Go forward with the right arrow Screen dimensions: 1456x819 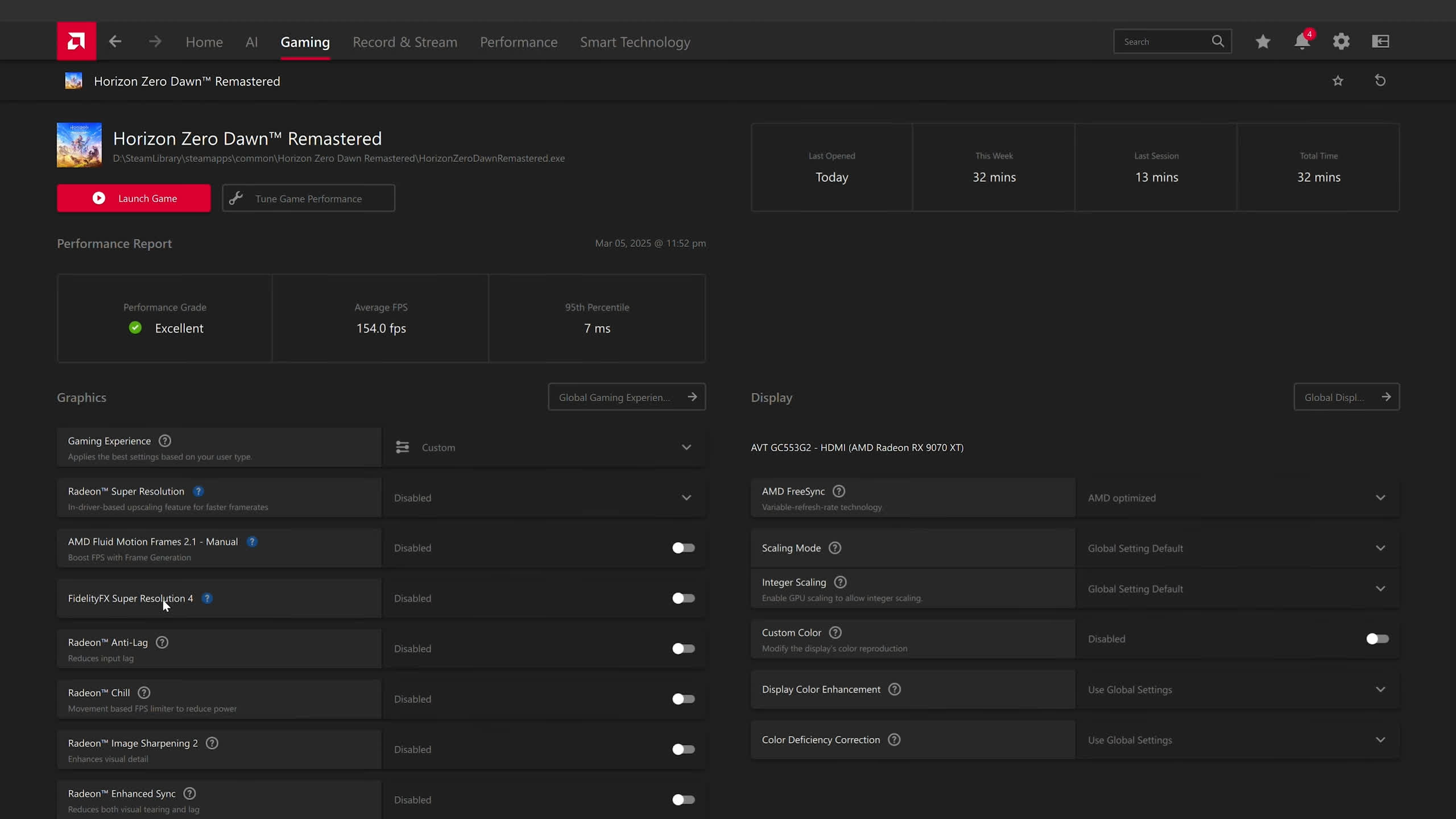tap(155, 42)
